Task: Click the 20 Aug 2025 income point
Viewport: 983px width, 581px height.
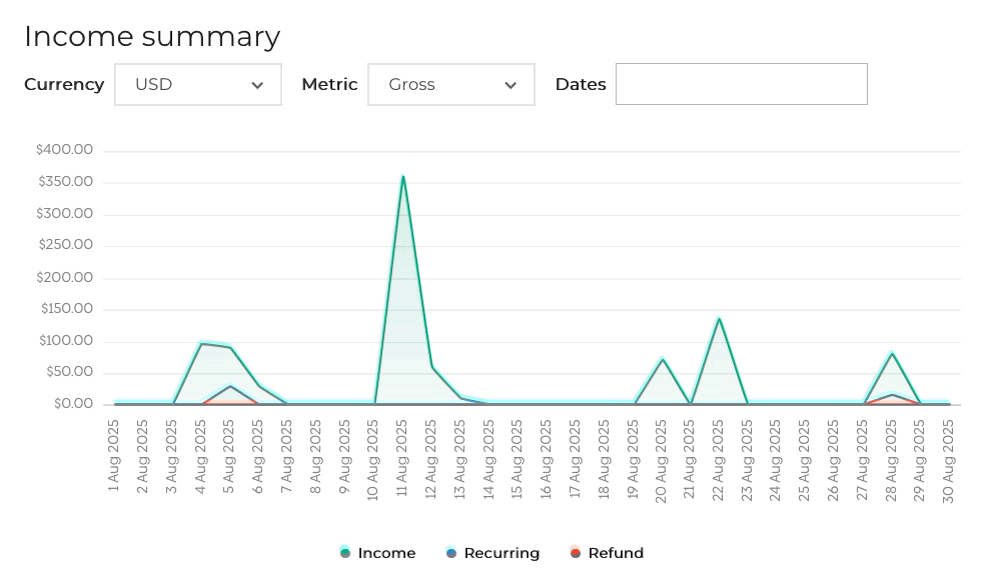Action: point(662,359)
